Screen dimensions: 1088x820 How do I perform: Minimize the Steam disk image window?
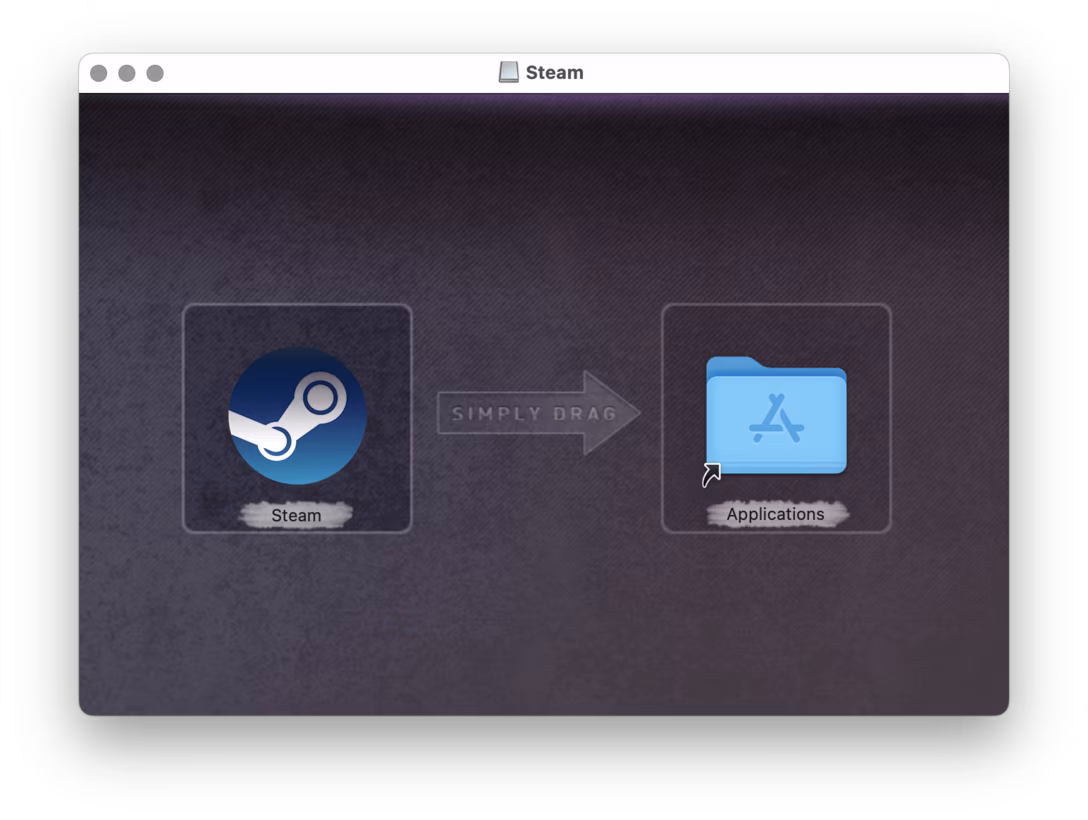click(127, 73)
